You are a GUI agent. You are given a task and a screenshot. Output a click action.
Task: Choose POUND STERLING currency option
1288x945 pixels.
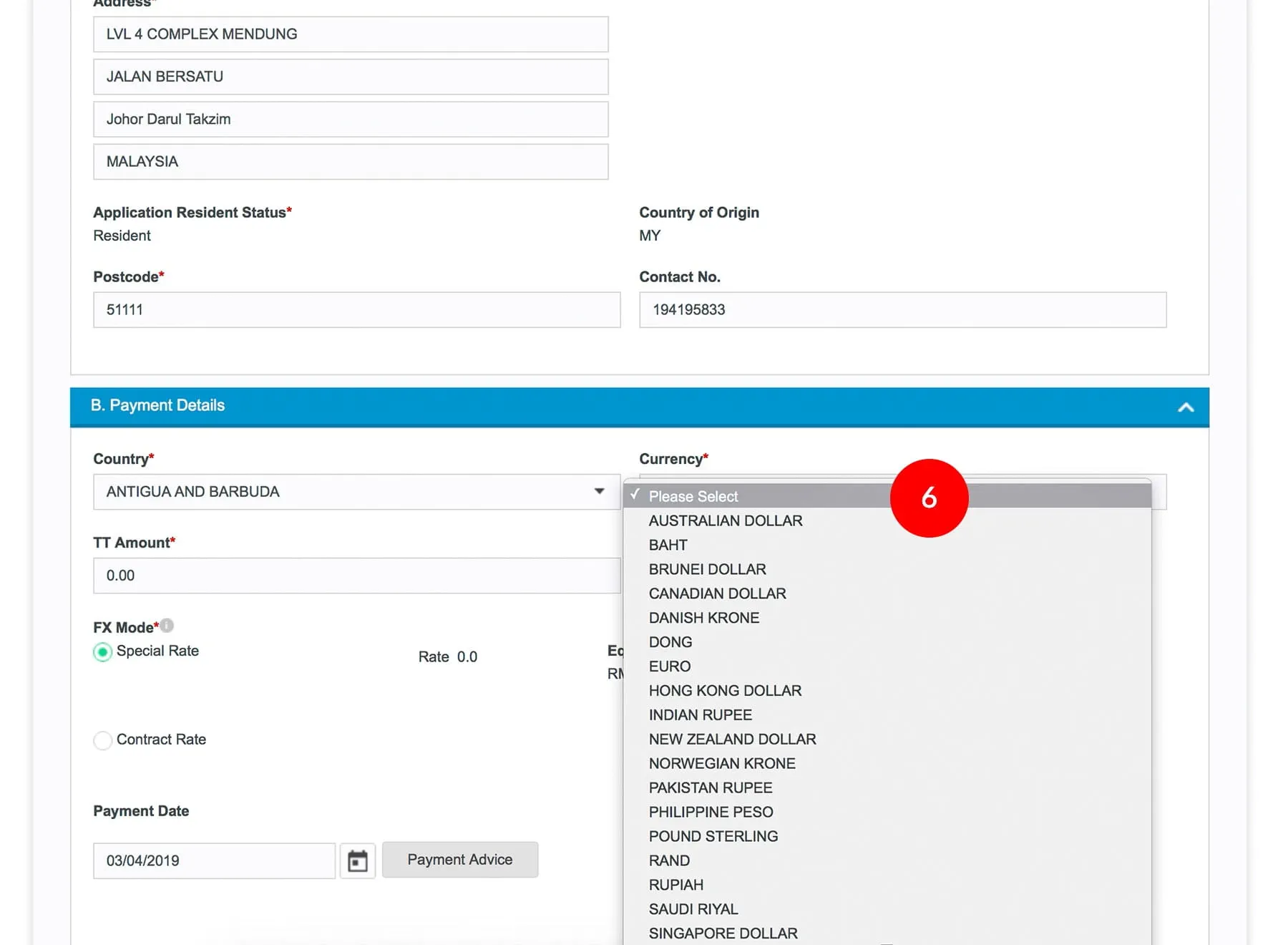[x=713, y=836]
